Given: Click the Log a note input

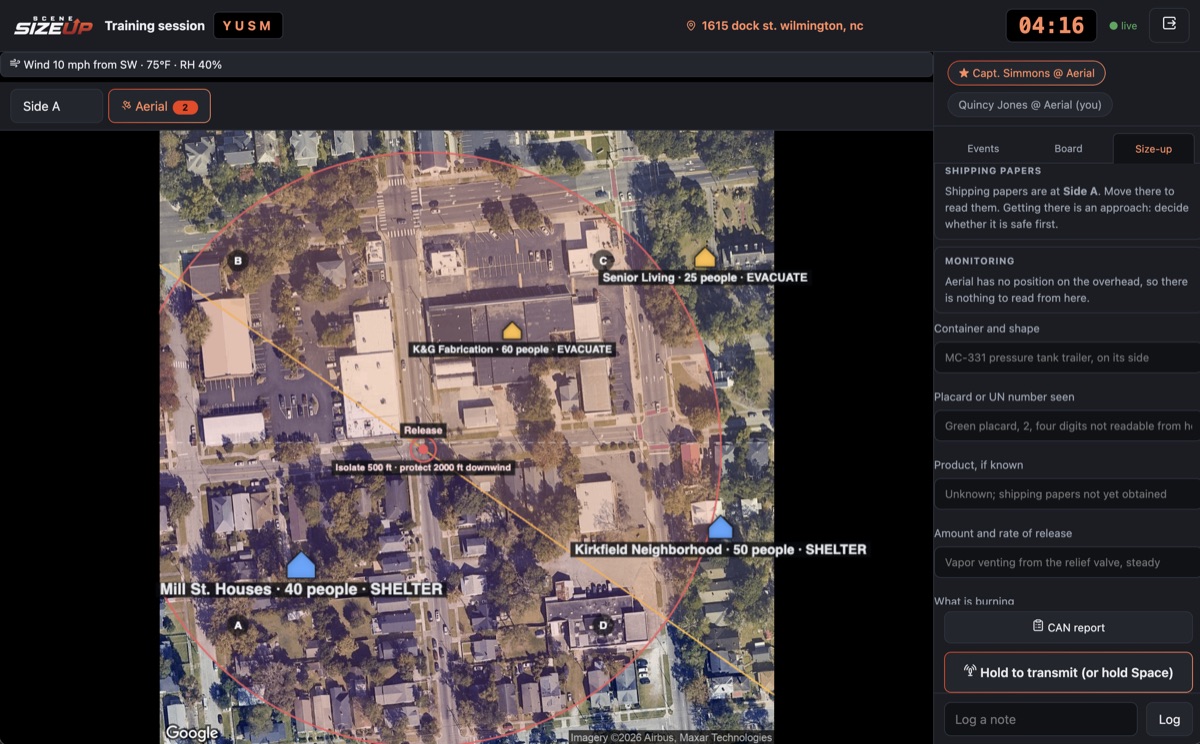Looking at the screenshot, I should coord(1040,719).
